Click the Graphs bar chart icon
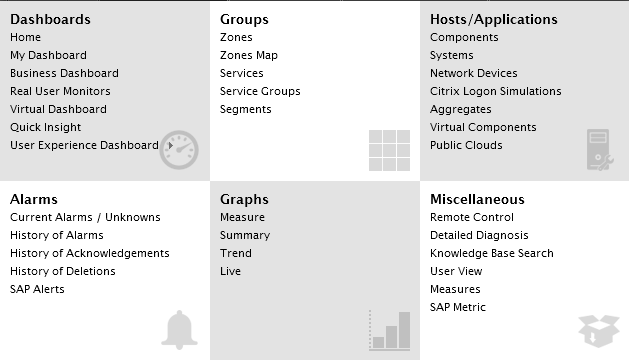Image resolution: width=629 pixels, height=360 pixels. point(390,331)
